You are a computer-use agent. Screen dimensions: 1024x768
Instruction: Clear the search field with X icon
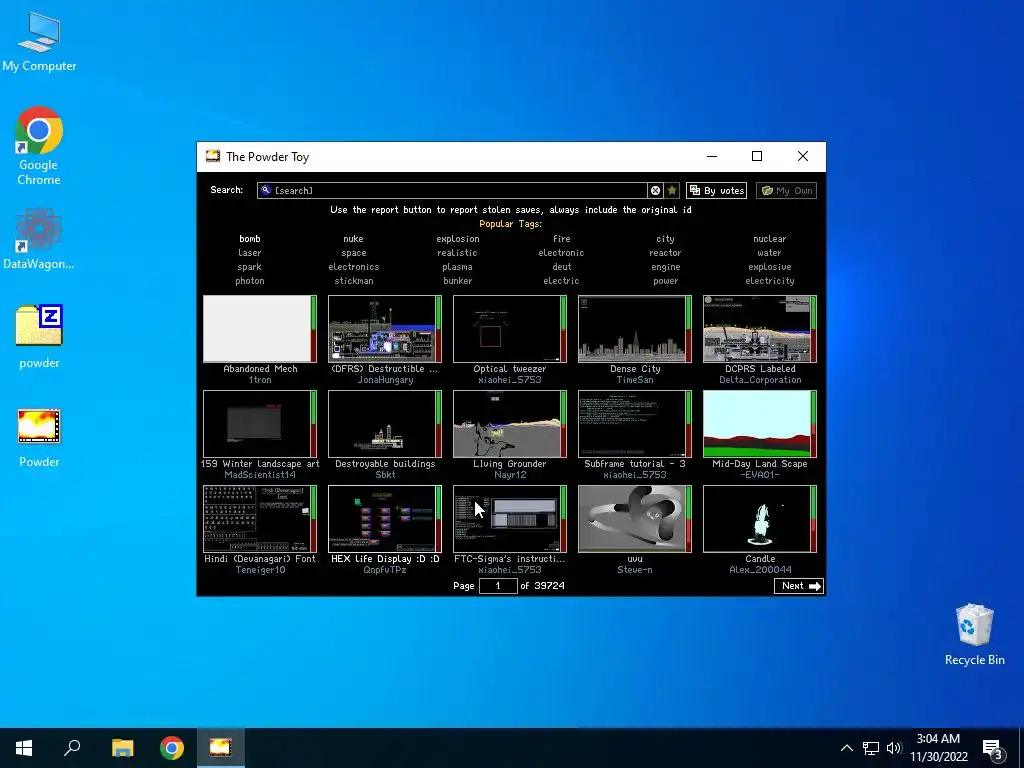coord(655,190)
